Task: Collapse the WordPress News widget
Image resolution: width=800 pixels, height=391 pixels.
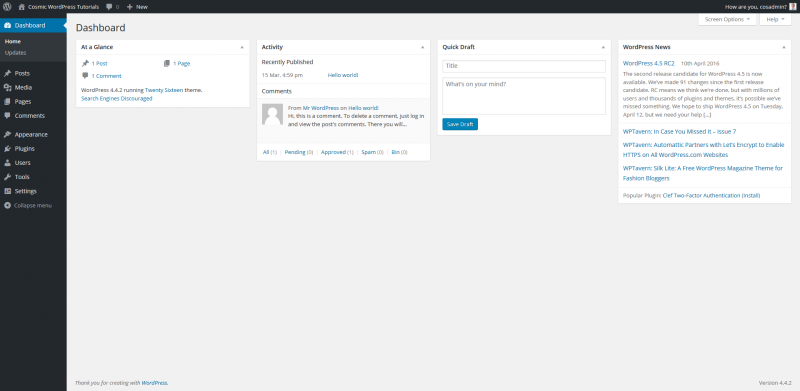Action: 784,47
